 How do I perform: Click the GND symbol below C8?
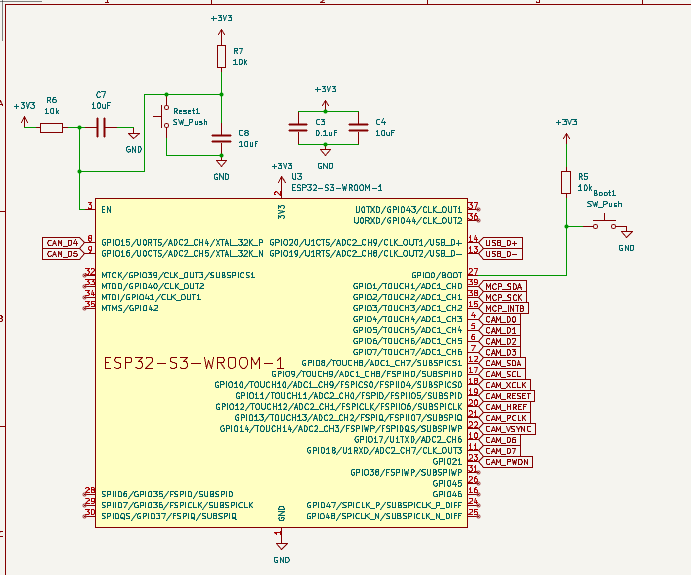pyautogui.click(x=221, y=169)
